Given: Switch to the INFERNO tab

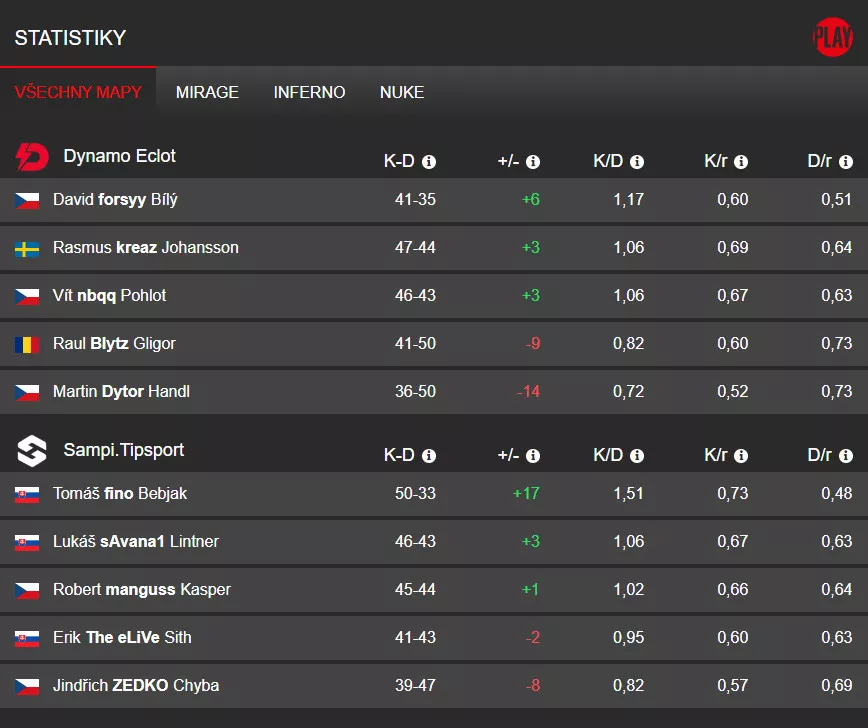Looking at the screenshot, I should (x=309, y=92).
